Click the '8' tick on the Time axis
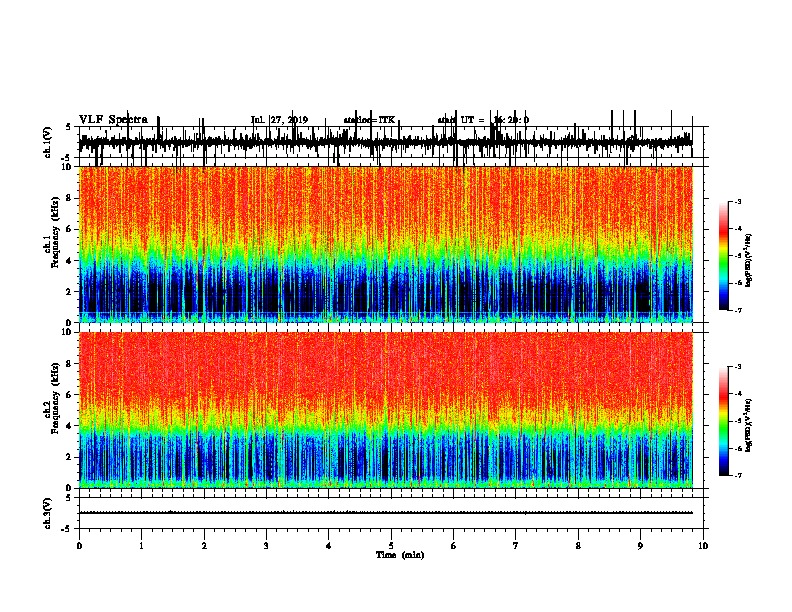This screenshot has height=612, width=792. point(578,546)
